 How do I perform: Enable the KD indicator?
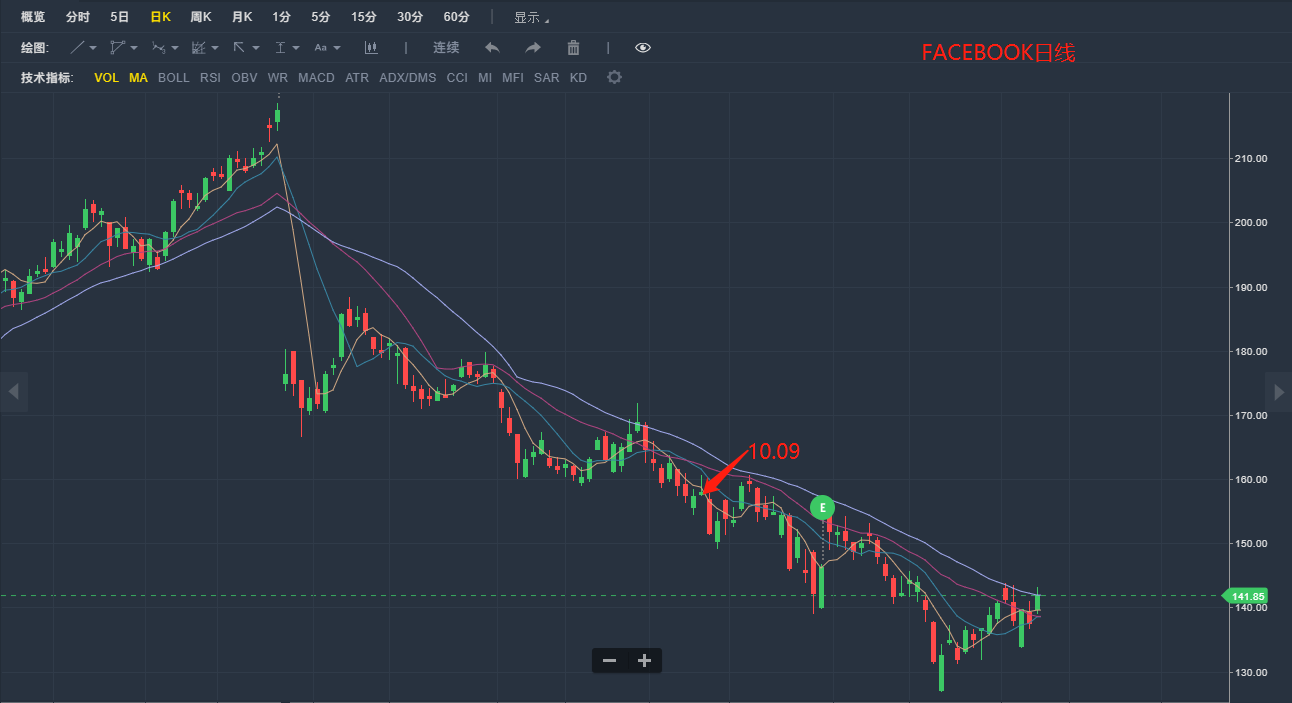pos(578,78)
